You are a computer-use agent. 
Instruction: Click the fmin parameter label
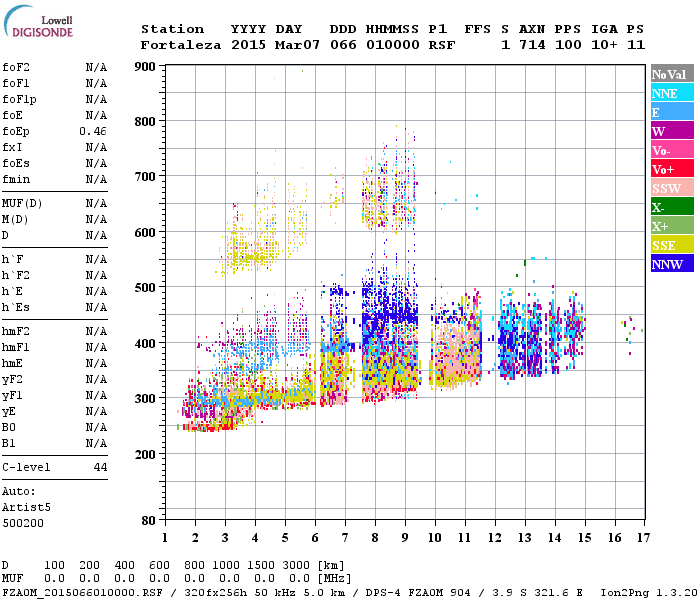(16, 179)
